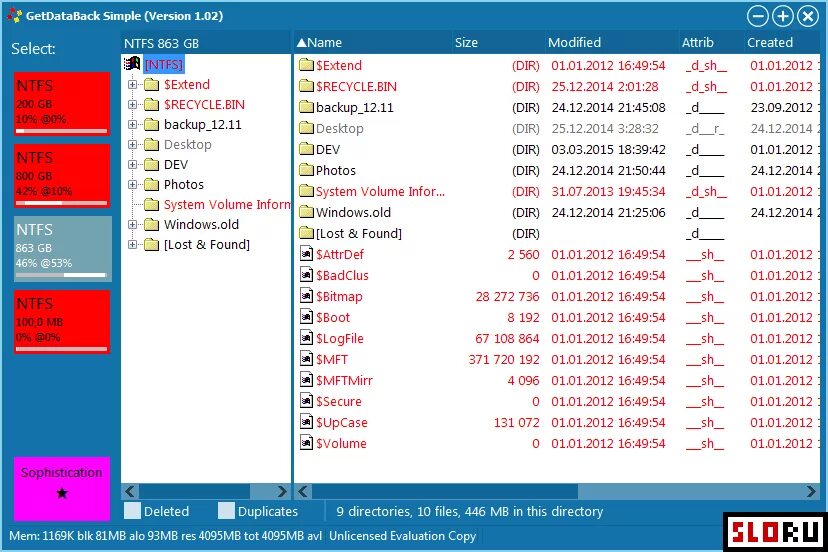Click the $Extend folder icon in file list
The width and height of the screenshot is (828, 552).
pos(306,66)
